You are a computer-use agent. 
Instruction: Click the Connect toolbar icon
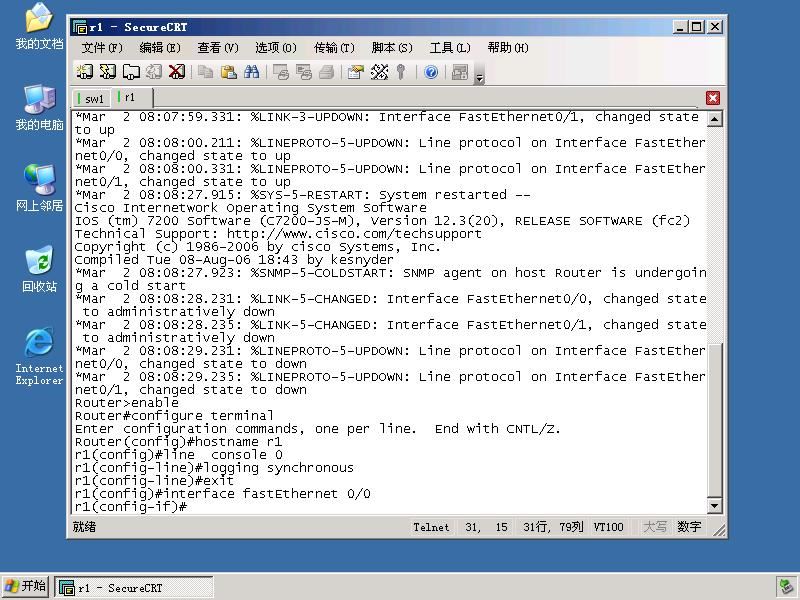click(85, 72)
